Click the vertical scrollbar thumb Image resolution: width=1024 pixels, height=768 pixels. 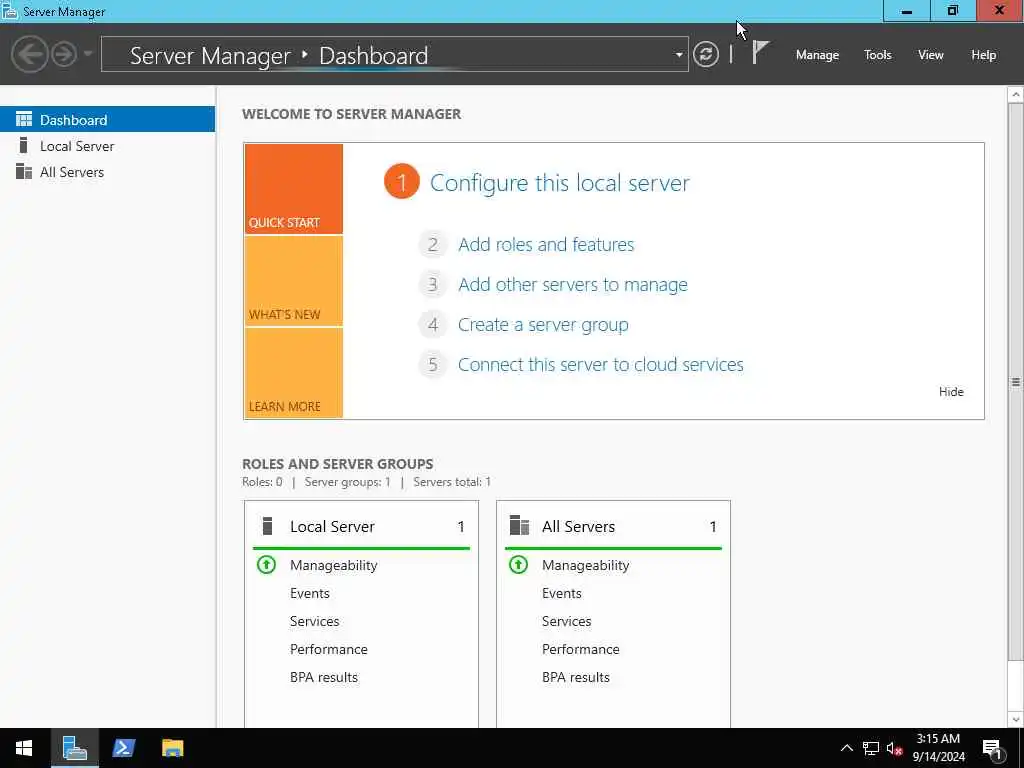[x=1016, y=382]
